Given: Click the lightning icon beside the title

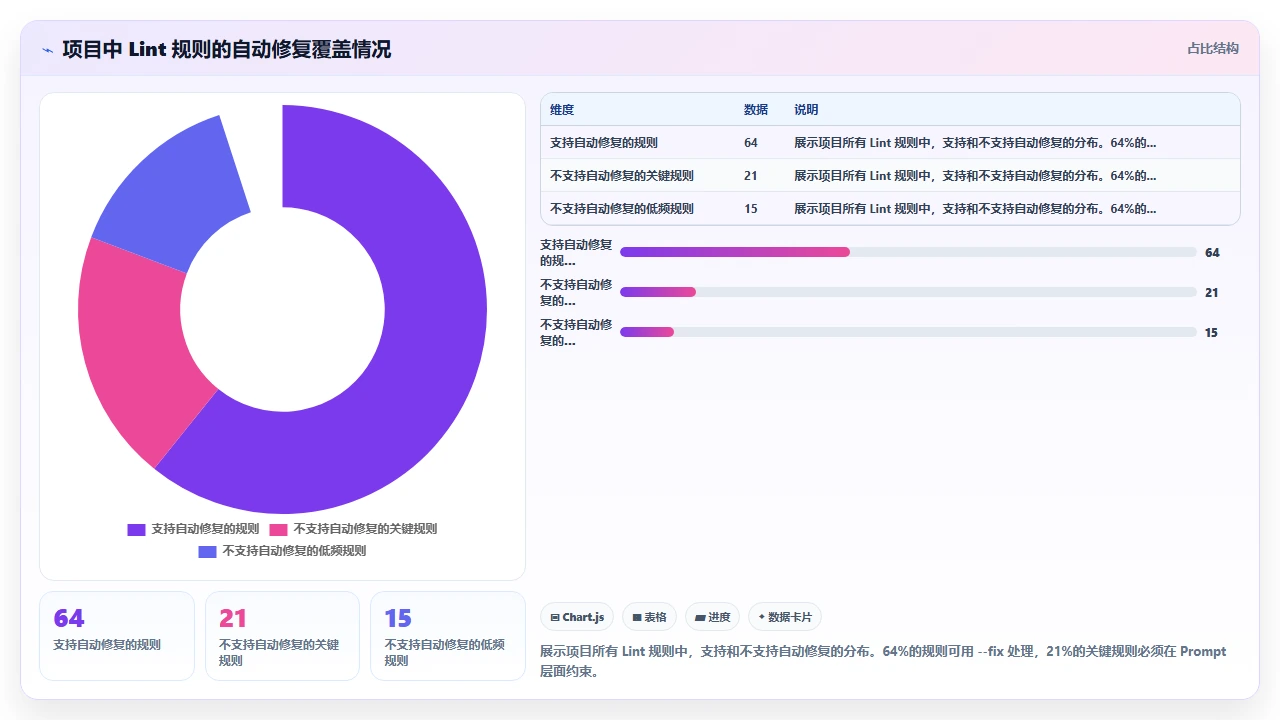Looking at the screenshot, I should pos(47,49).
